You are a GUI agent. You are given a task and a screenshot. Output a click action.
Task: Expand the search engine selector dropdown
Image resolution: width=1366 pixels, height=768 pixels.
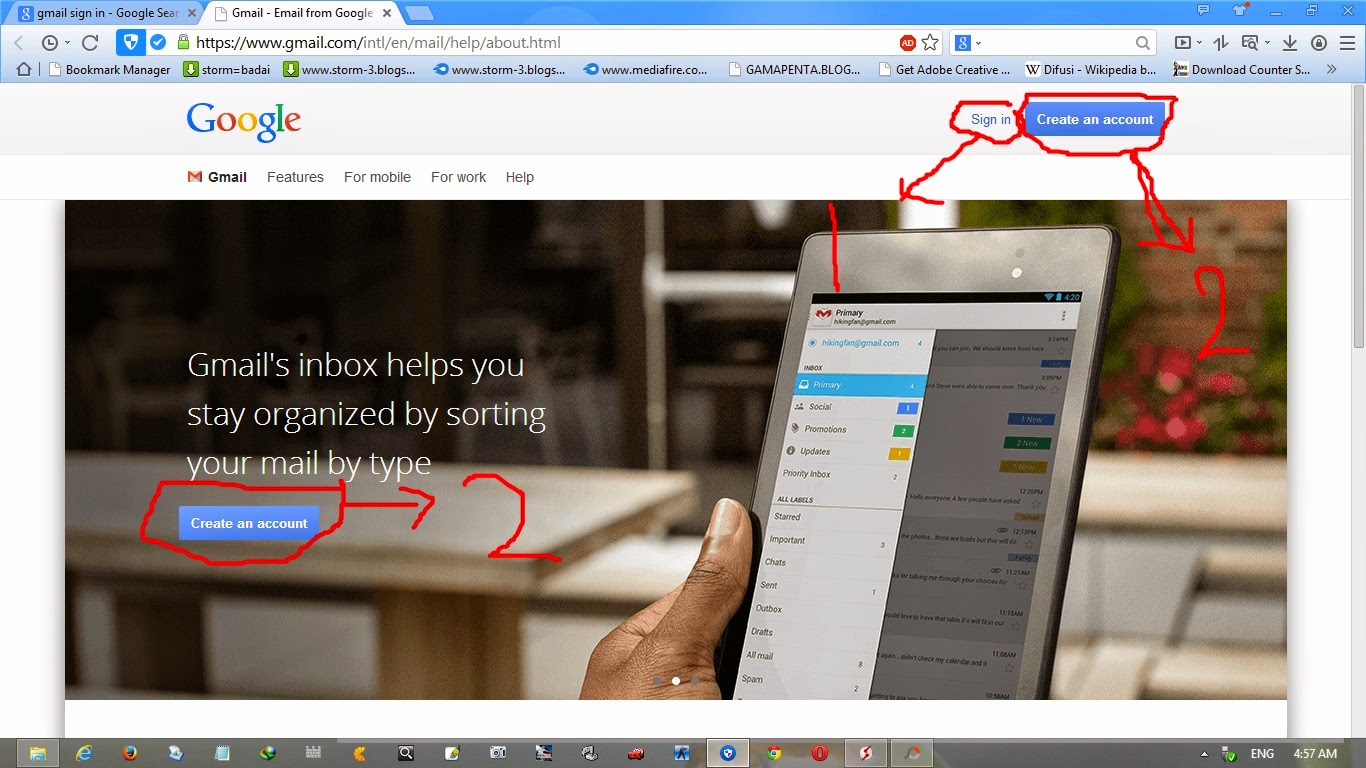pyautogui.click(x=979, y=43)
